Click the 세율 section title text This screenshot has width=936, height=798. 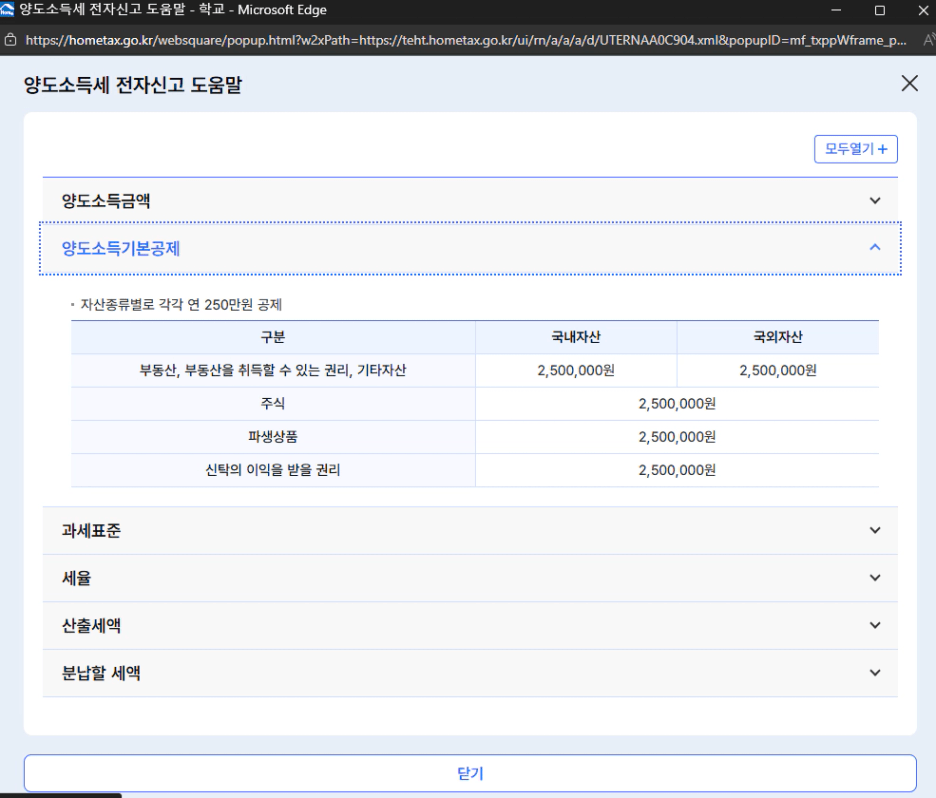coord(77,578)
